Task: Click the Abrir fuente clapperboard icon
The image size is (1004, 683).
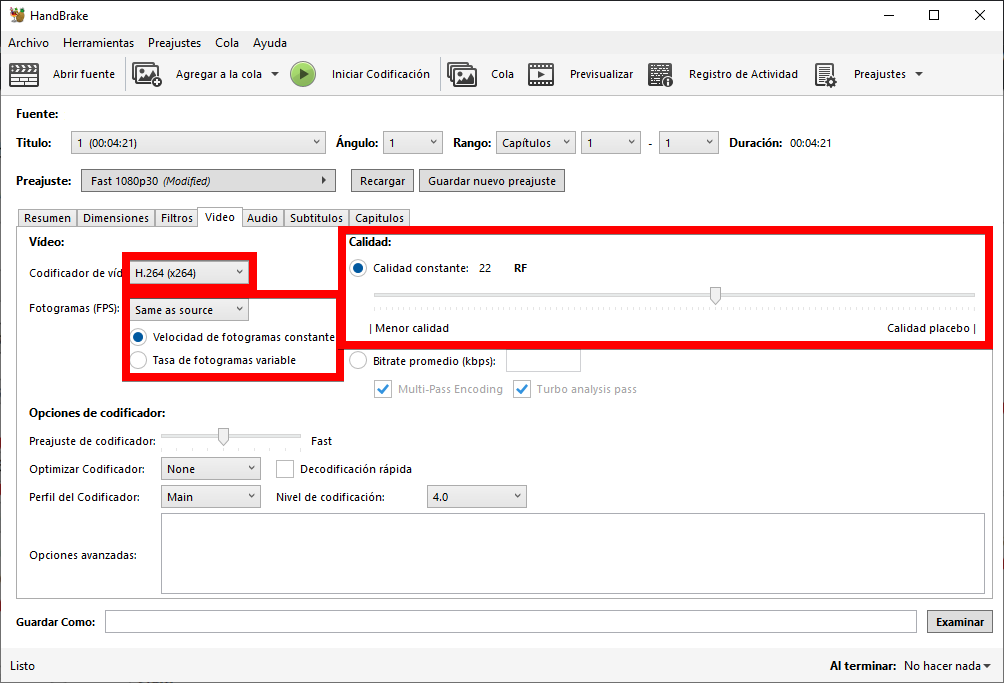Action: (24, 74)
